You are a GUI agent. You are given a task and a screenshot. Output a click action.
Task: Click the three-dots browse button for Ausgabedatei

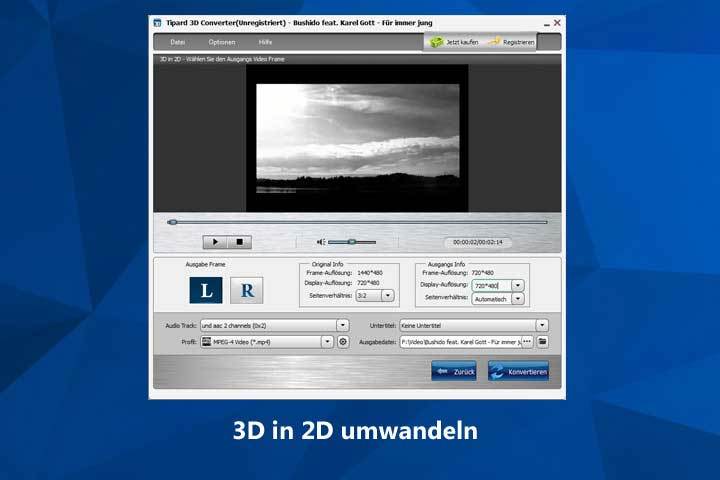point(527,342)
